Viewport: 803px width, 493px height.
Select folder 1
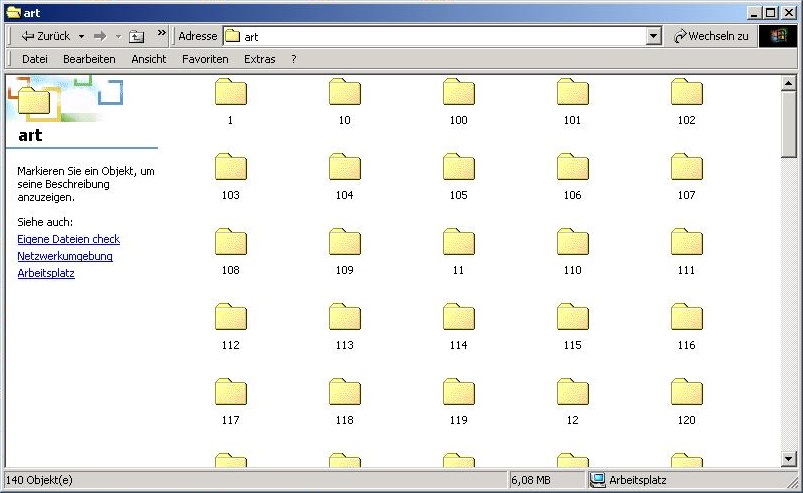coord(230,102)
